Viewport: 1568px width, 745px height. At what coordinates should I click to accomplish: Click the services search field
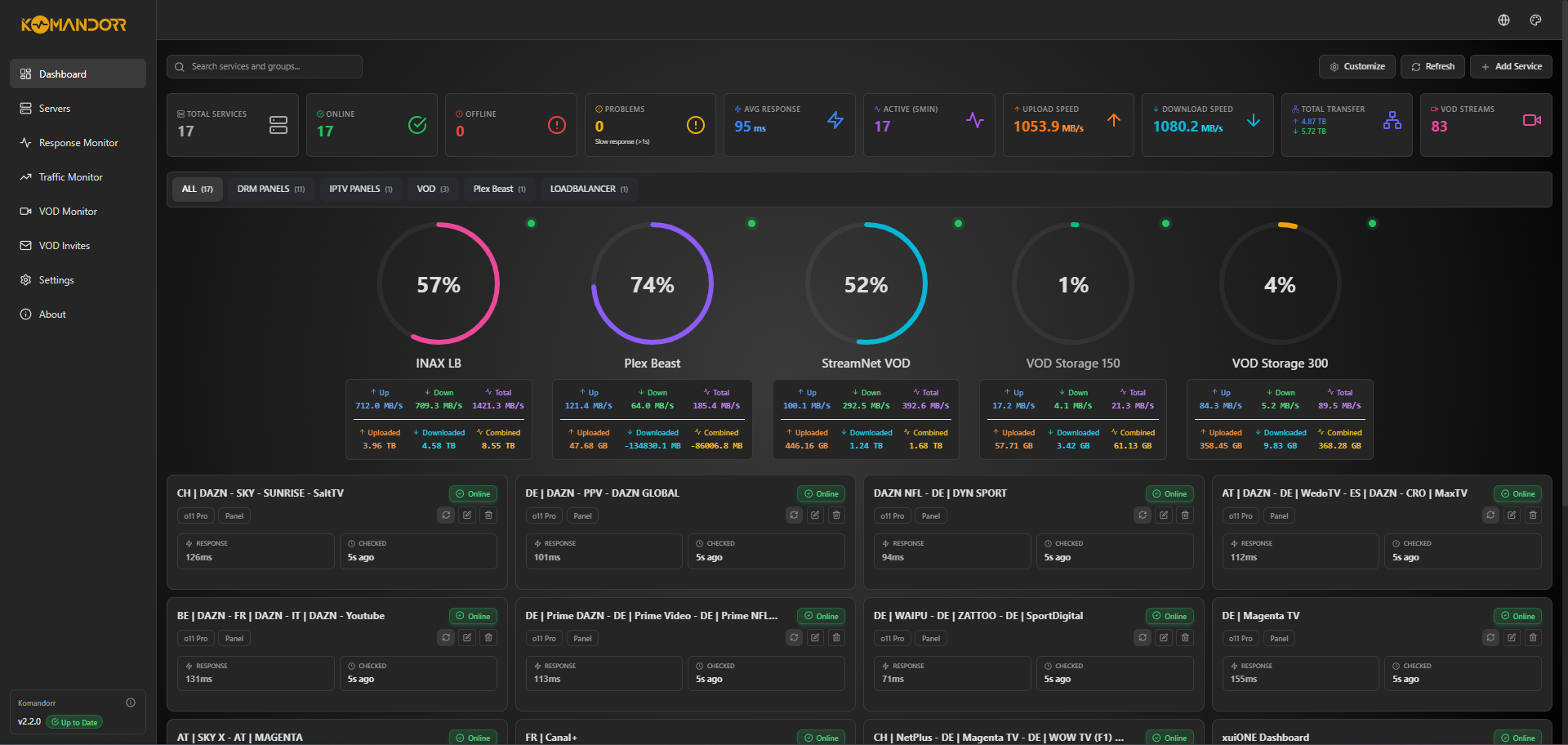(x=264, y=66)
